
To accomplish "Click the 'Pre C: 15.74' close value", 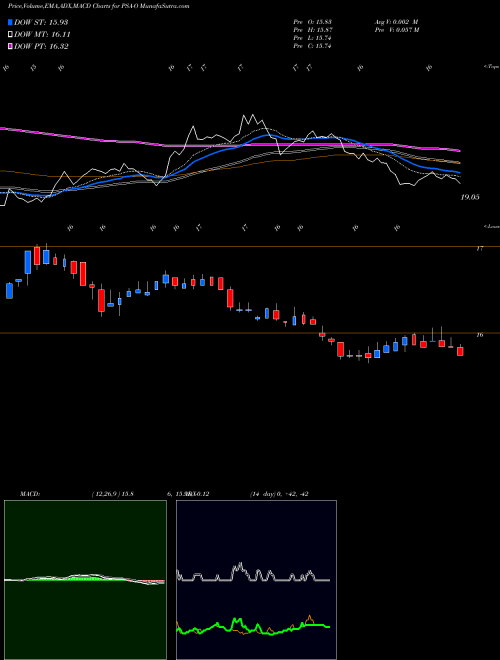I will pos(312,46).
